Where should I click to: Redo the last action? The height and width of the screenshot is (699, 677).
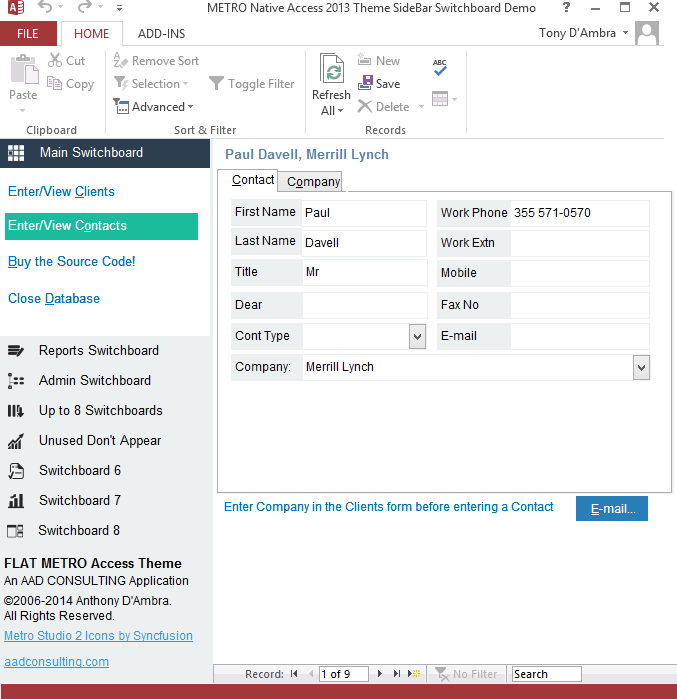[x=85, y=7]
